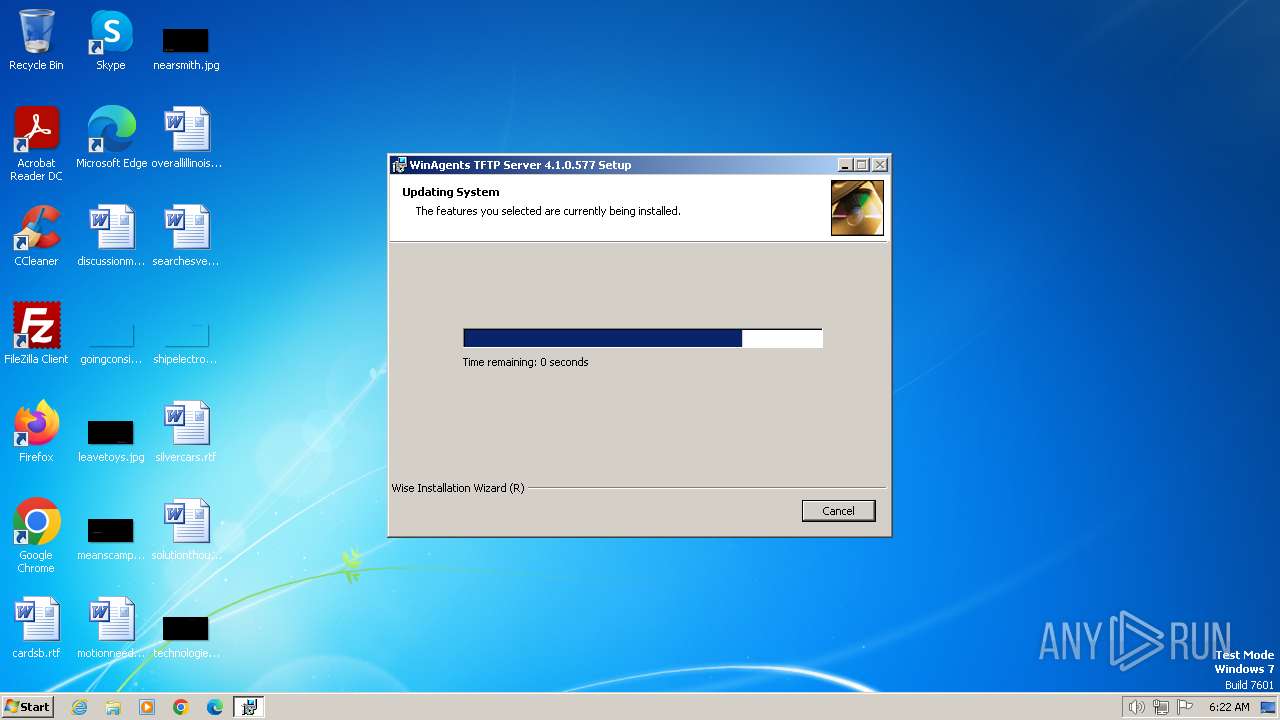Screen dimensions: 1280x720
Task: Launch Edge from the taskbar
Action: pyautogui.click(x=215, y=707)
